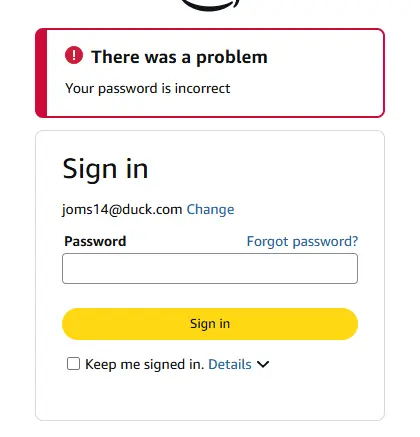
Task: Click blank space inside the sign-in card bottom
Action: tap(210, 398)
